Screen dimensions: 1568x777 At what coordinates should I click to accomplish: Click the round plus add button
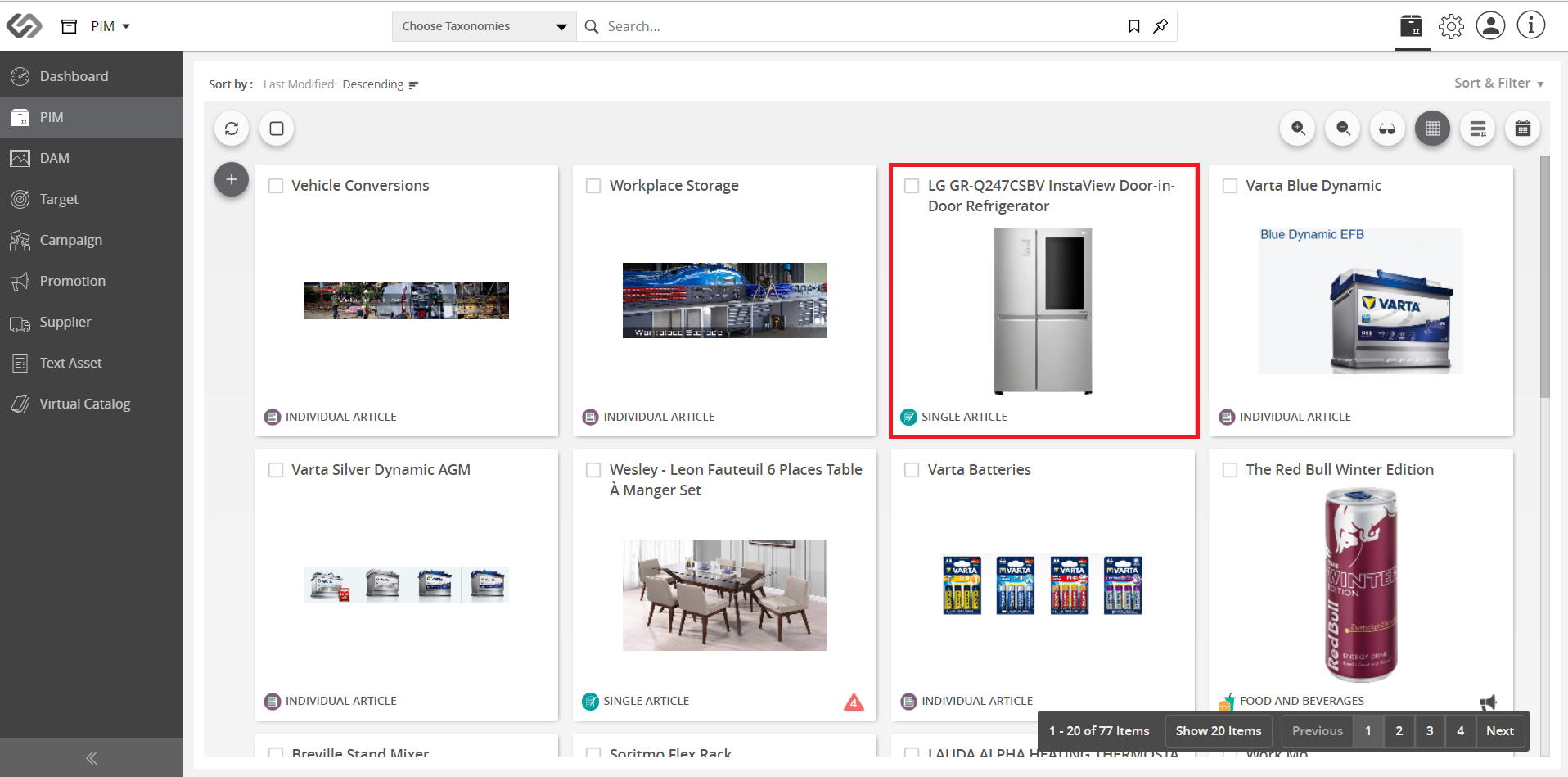click(232, 179)
